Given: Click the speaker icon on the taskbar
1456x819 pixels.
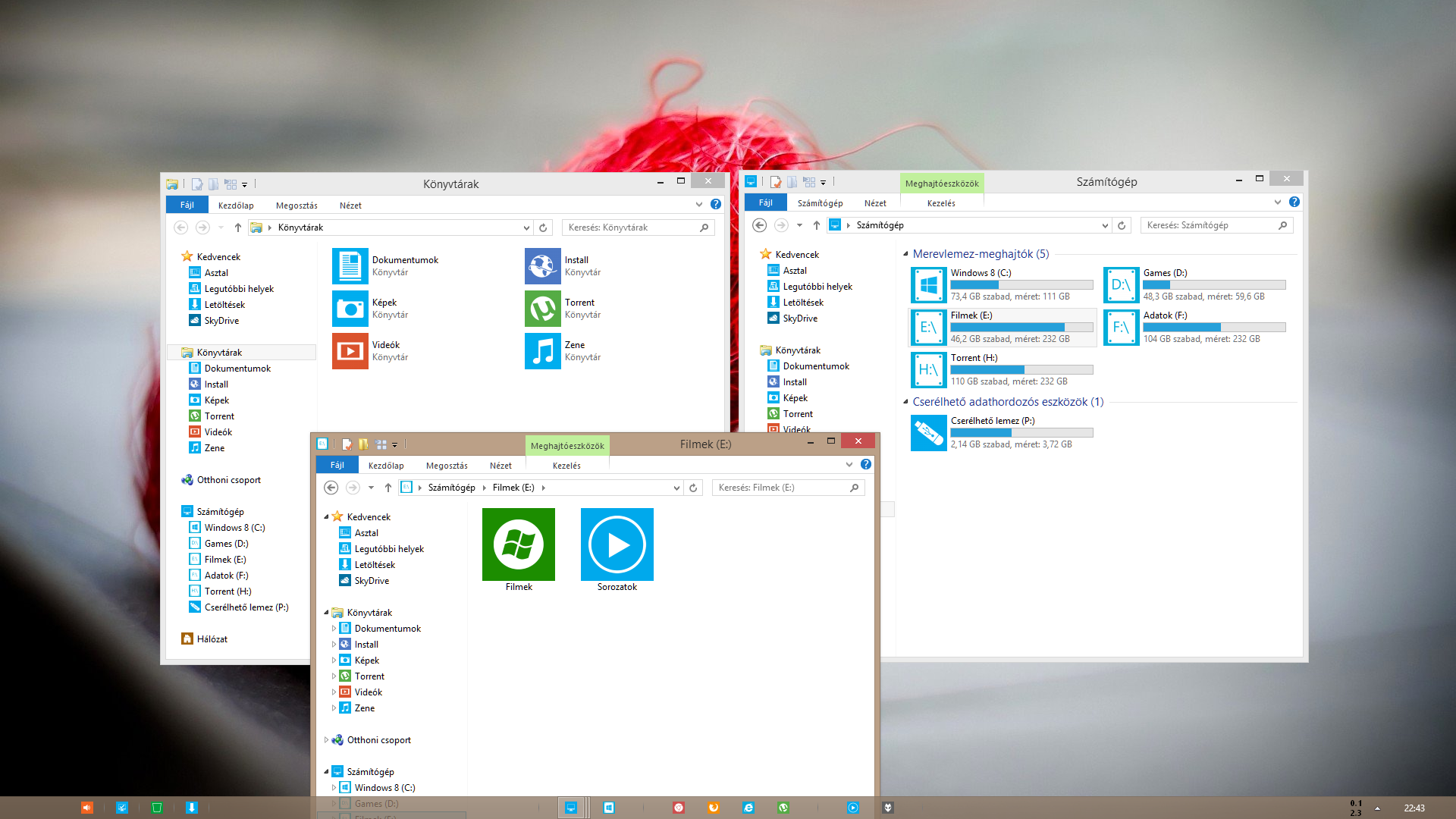Looking at the screenshot, I should click(87, 808).
